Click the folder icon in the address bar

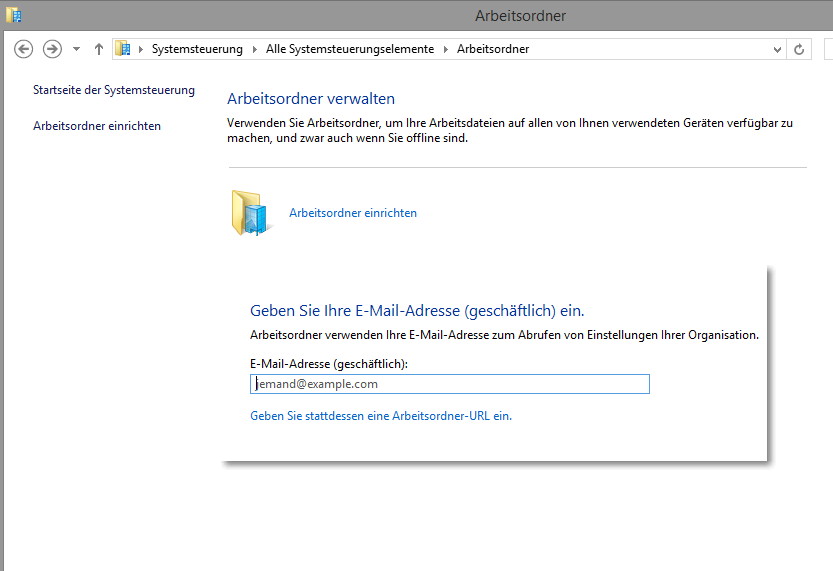pyautogui.click(x=123, y=49)
